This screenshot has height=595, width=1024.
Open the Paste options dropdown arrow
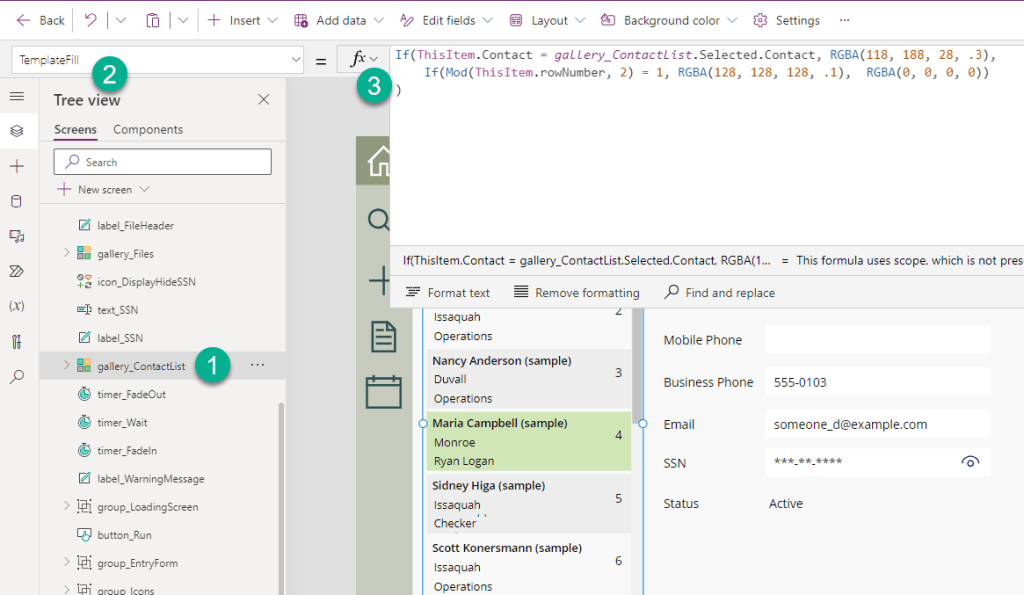(184, 20)
